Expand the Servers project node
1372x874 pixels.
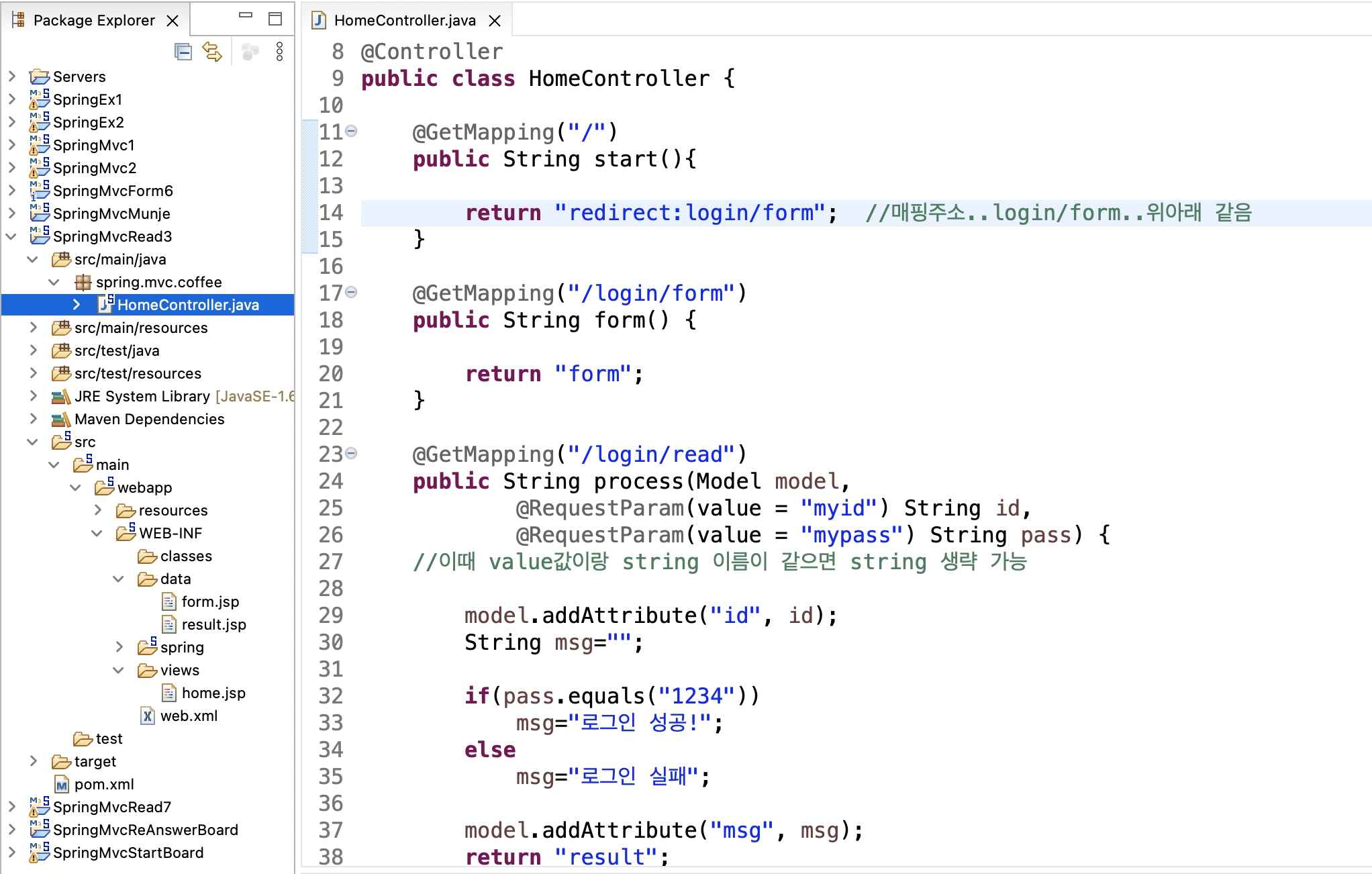click(12, 77)
